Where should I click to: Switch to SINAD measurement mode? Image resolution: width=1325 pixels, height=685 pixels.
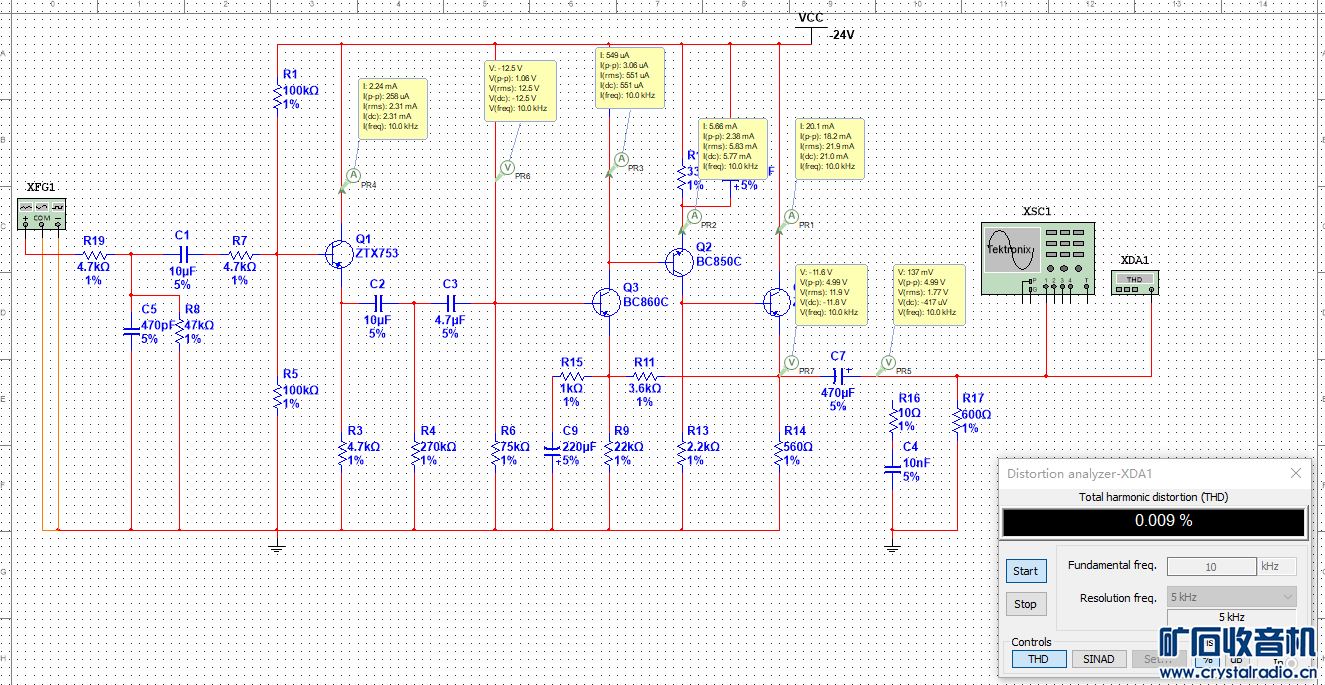tap(1097, 659)
